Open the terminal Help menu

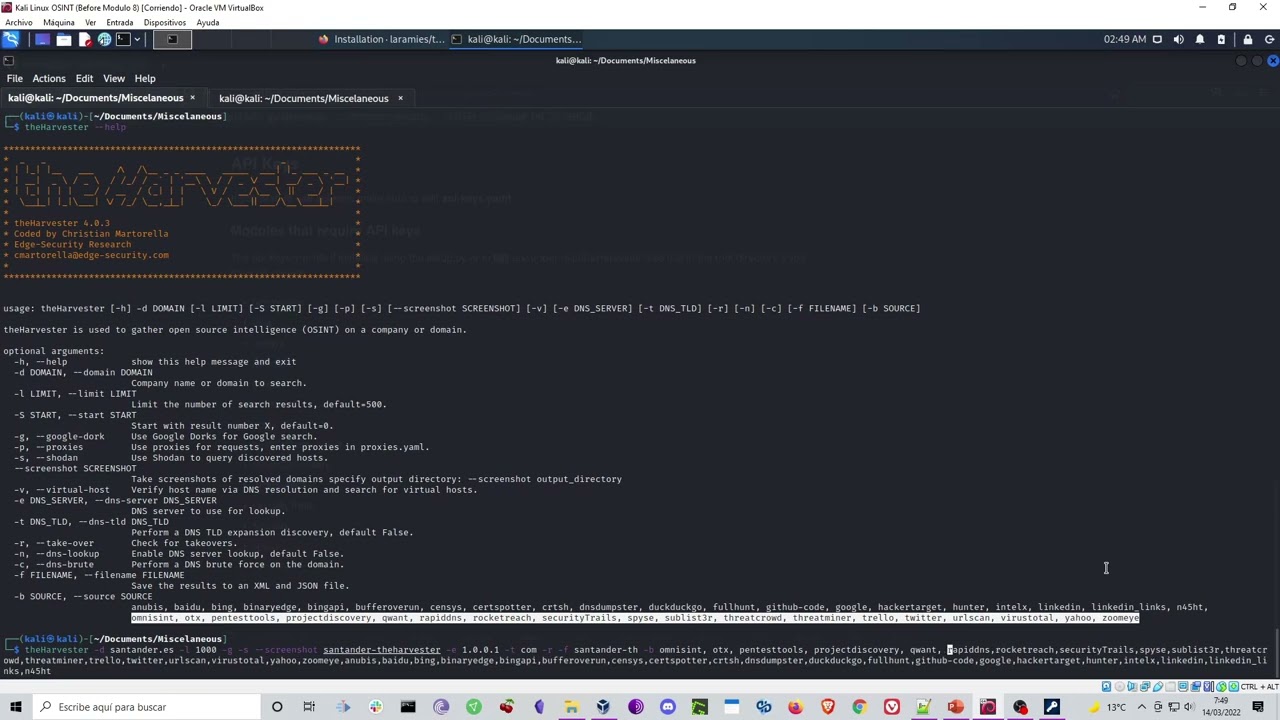[x=145, y=78]
